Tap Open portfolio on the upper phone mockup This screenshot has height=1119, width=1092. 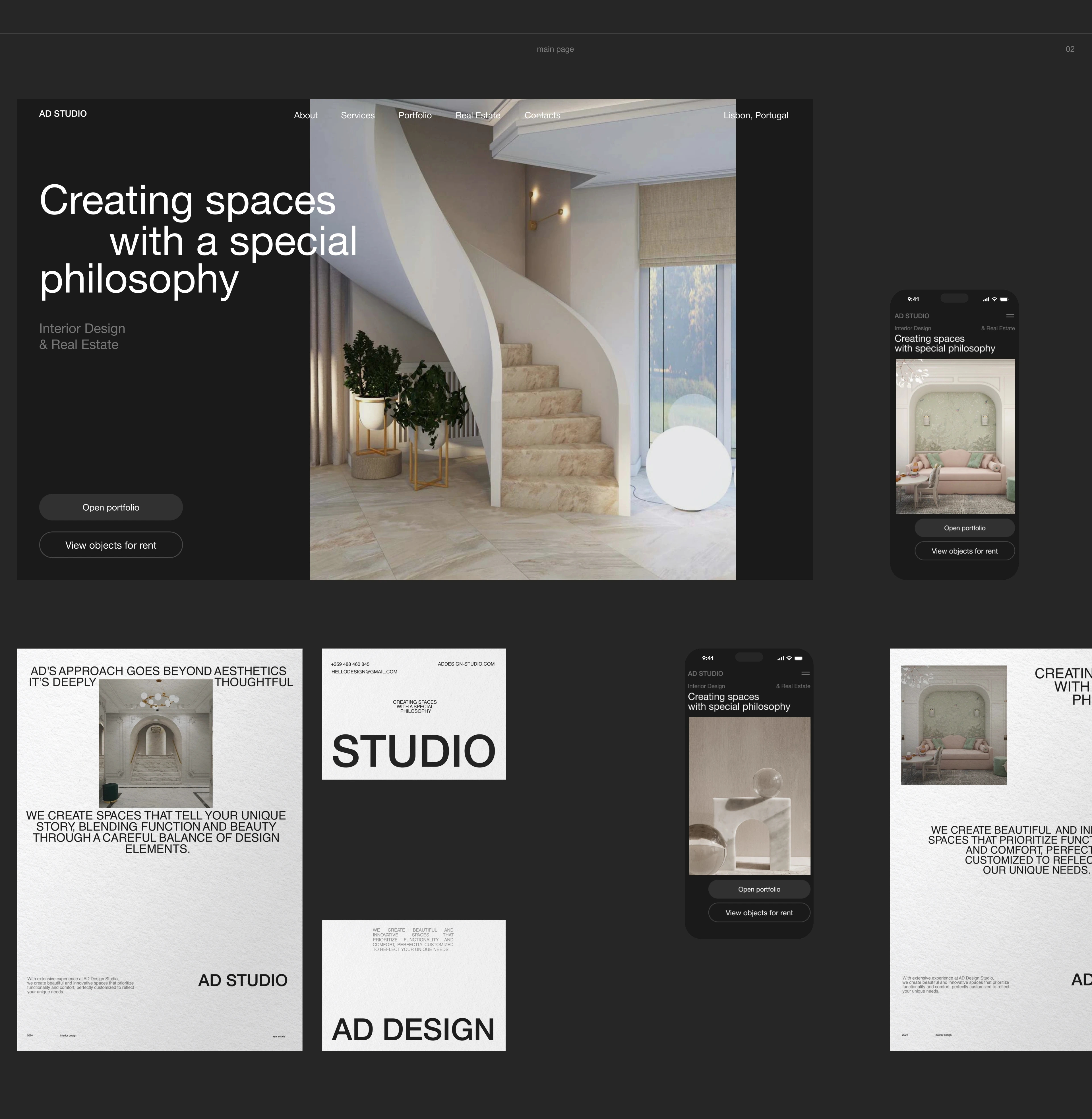[x=964, y=528]
